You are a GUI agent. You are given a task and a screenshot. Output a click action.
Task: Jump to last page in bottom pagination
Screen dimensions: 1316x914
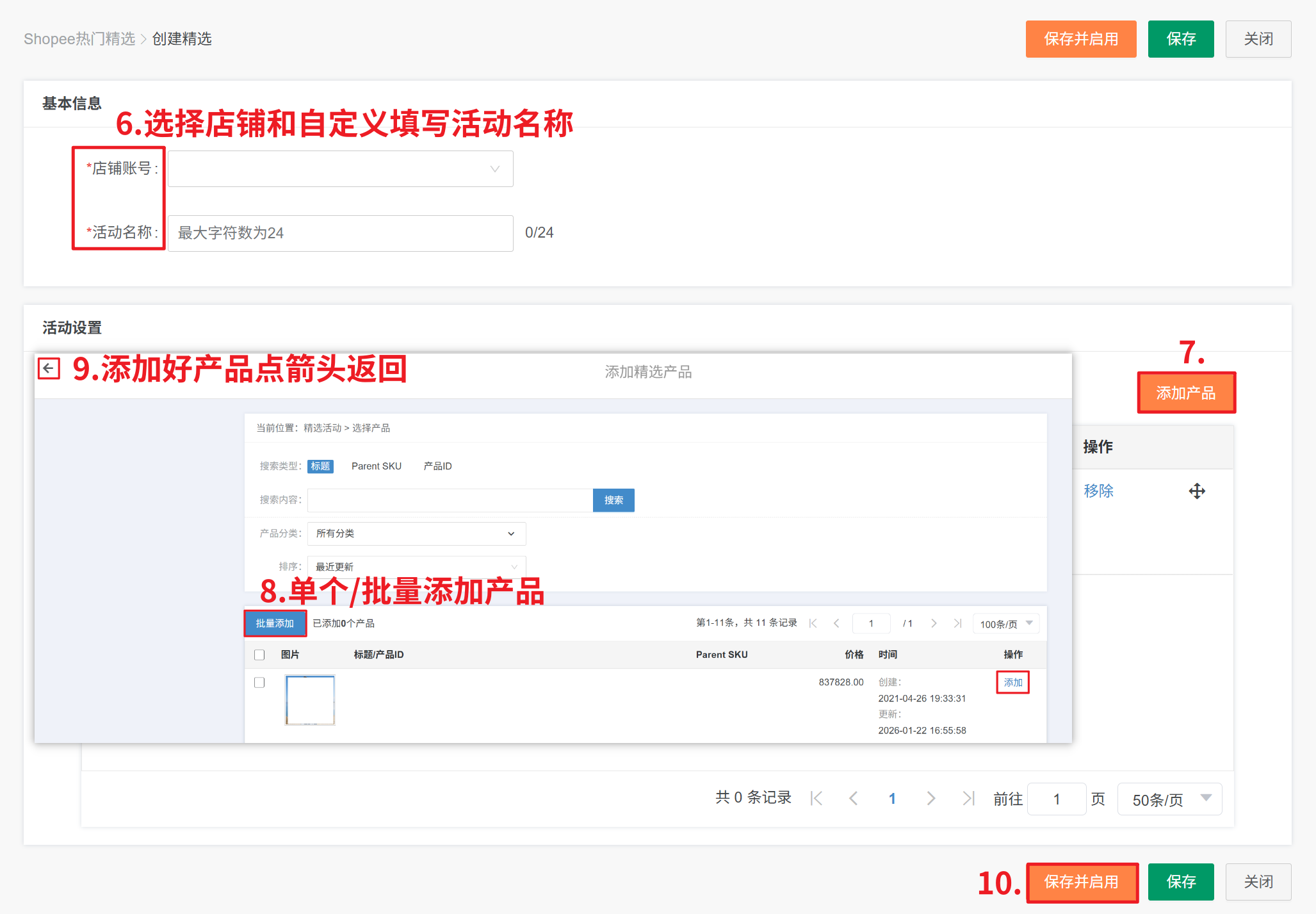(968, 798)
